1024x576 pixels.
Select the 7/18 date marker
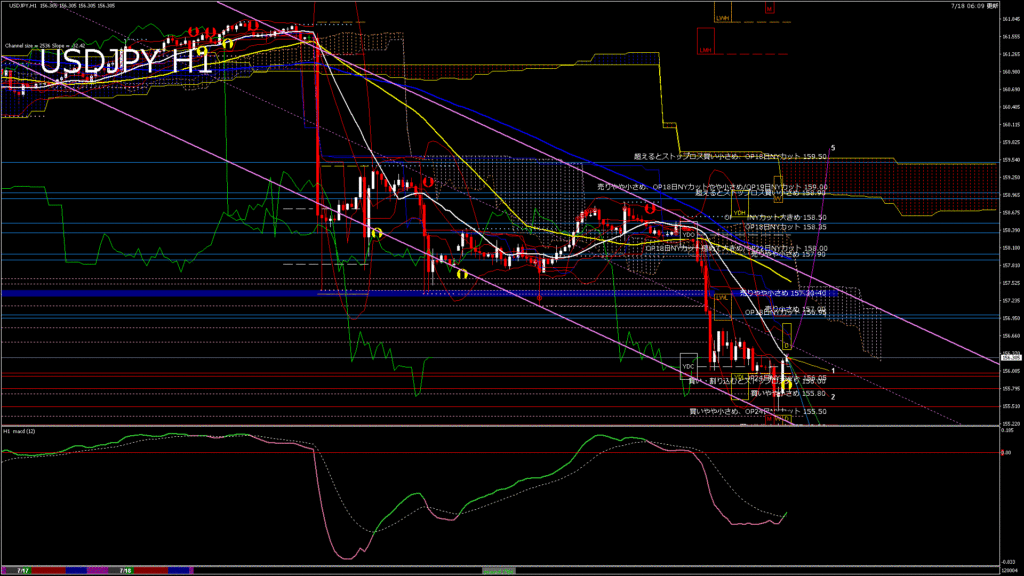tap(126, 570)
